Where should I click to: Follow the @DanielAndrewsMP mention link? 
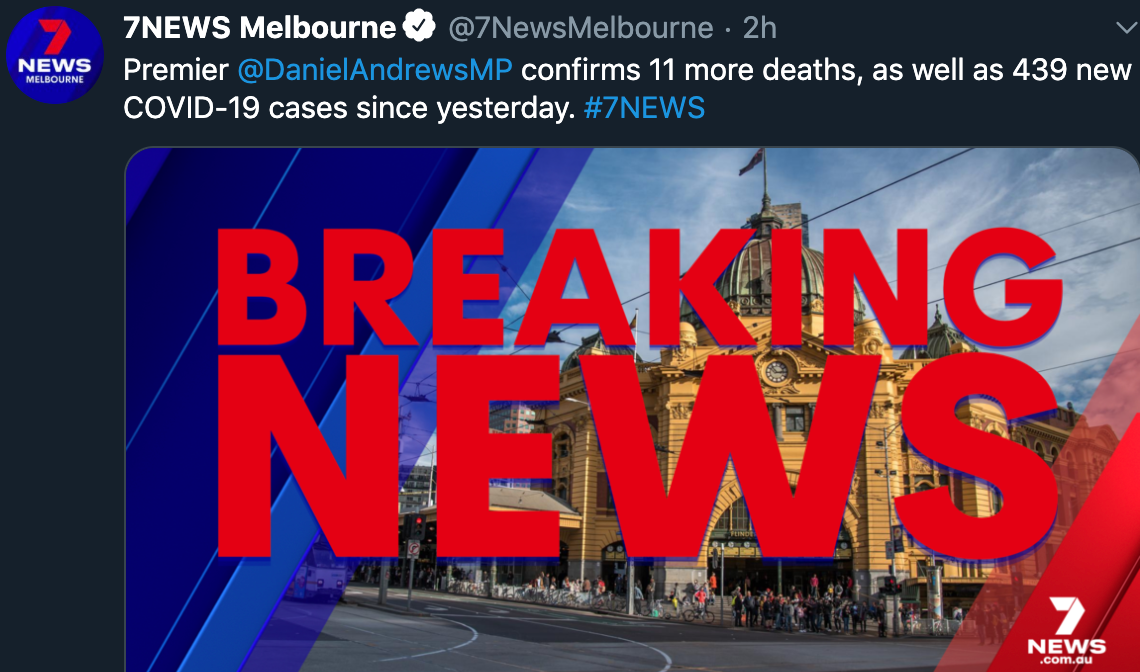[374, 70]
